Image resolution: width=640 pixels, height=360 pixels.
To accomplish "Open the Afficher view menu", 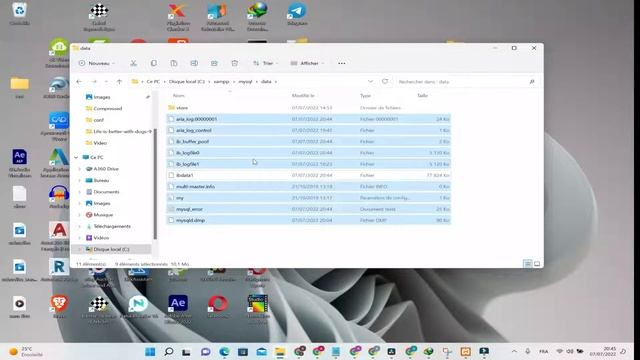I will [x=307, y=63].
